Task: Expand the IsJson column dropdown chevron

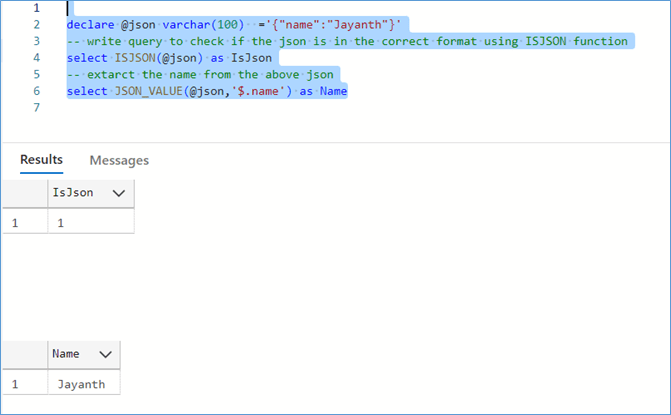Action: point(119,193)
